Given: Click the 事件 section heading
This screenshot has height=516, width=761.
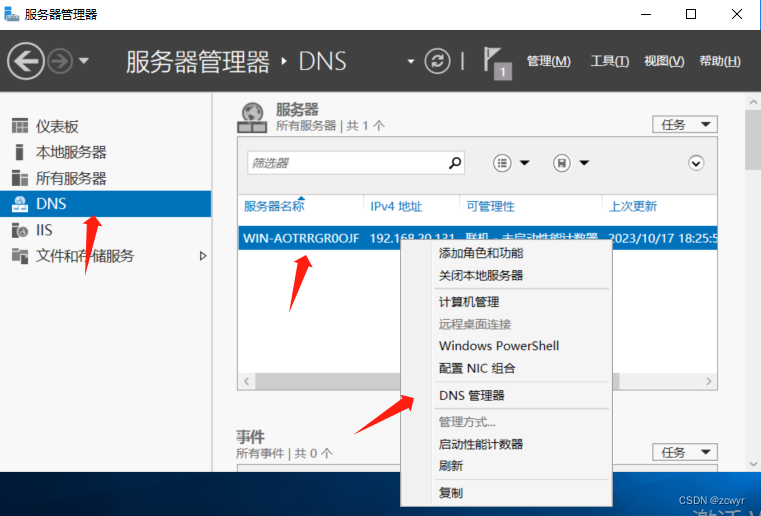Looking at the screenshot, I should point(250,437).
